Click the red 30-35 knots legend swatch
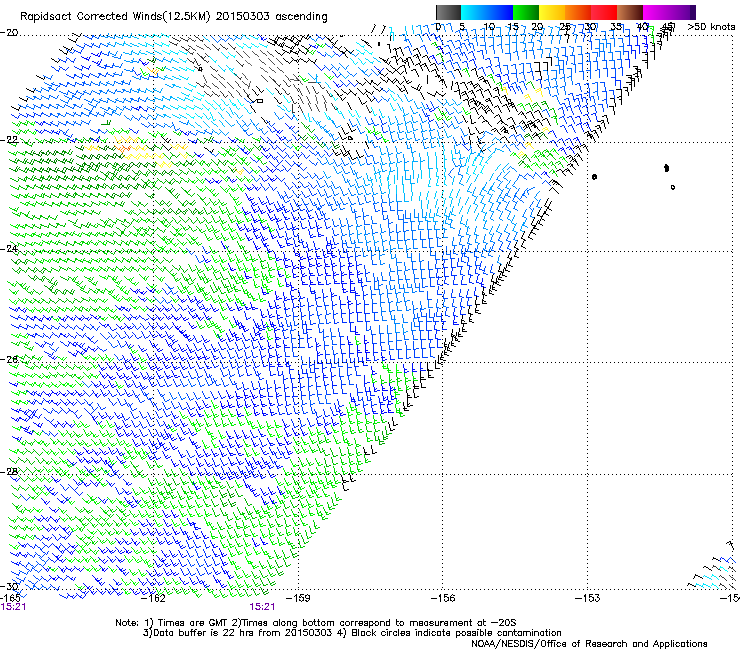The height and width of the screenshot is (650, 740). (604, 12)
